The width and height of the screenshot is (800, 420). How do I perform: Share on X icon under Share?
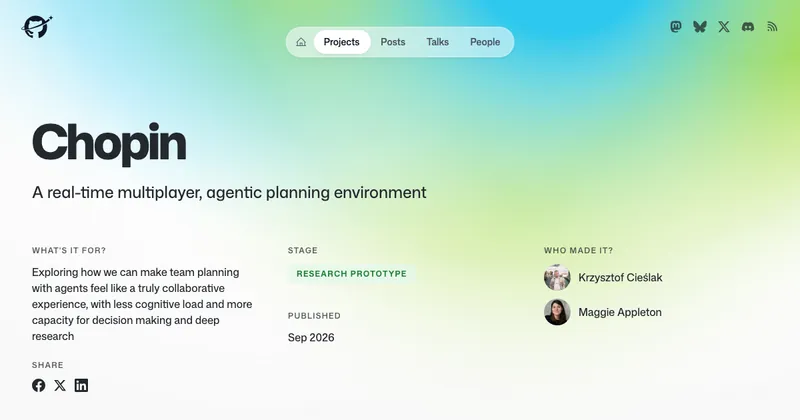(60, 385)
